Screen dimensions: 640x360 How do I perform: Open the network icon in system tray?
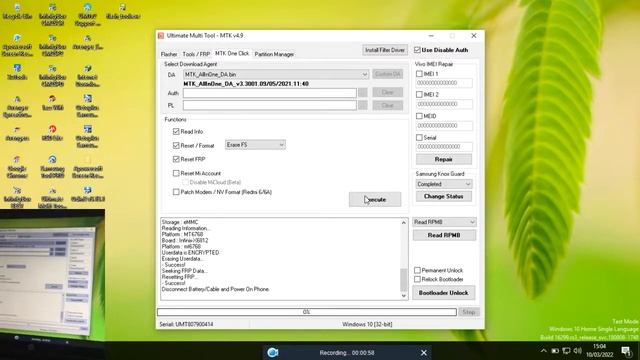tap(566, 351)
